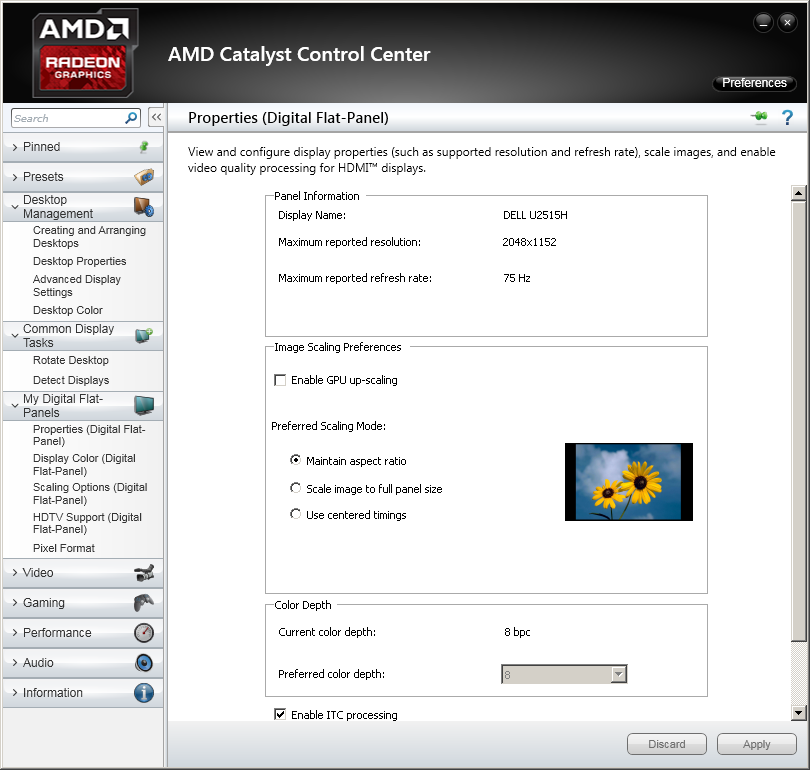Open Properties (Digital Flat-Panel) sidebar item

tap(89, 435)
